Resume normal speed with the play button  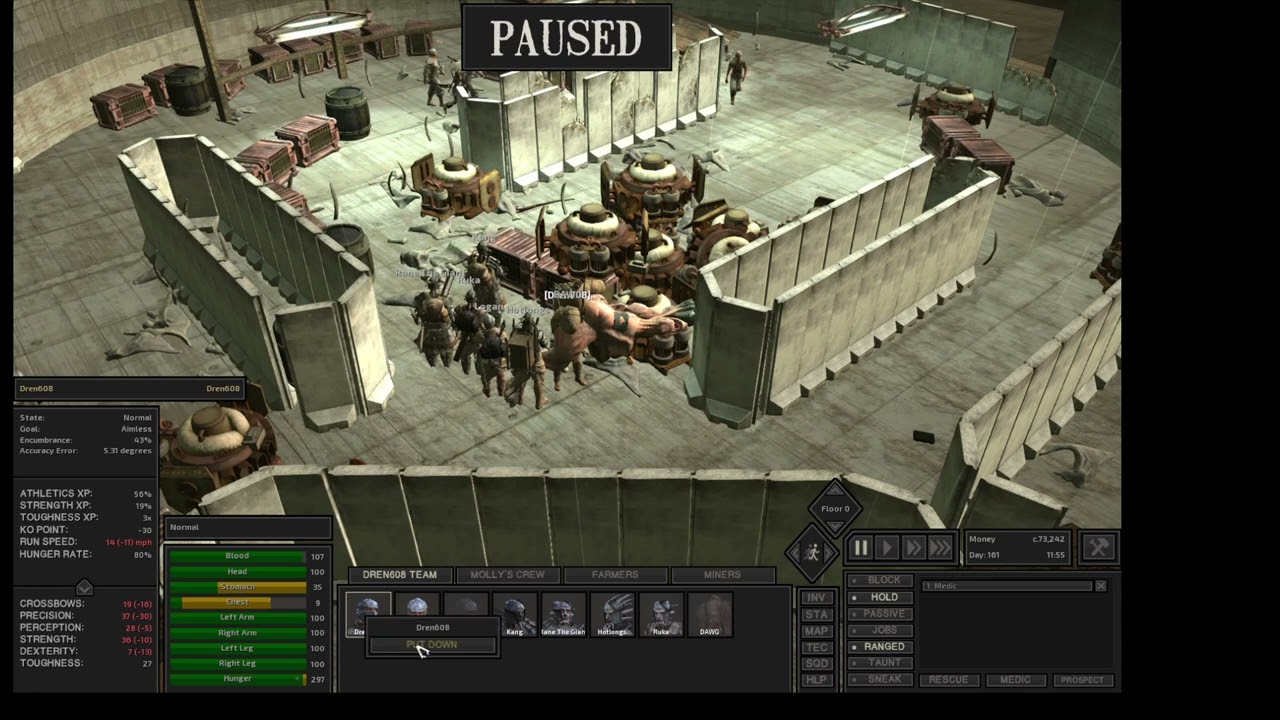(x=887, y=548)
